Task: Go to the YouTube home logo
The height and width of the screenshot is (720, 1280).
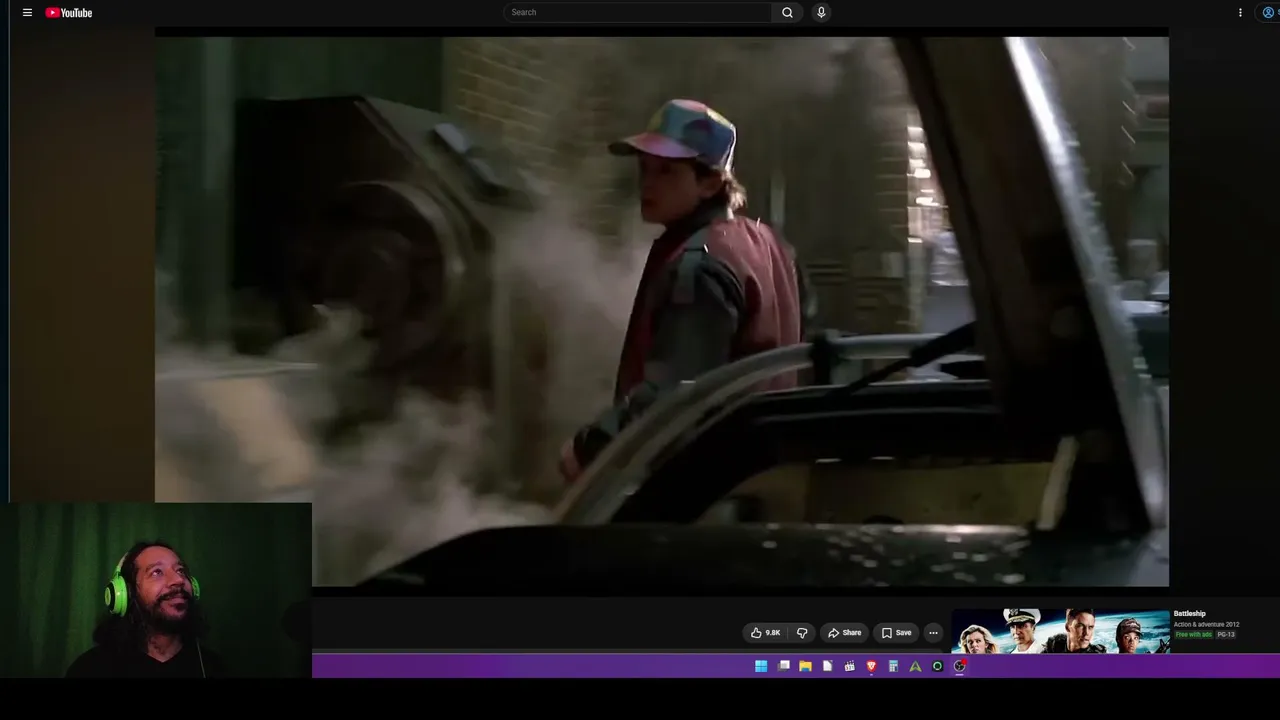Action: (69, 13)
